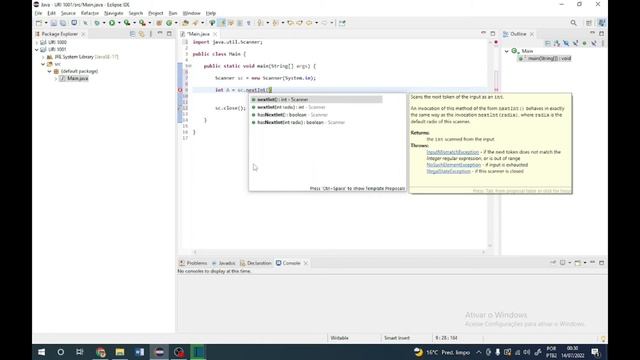Click the Debug bug toolbar icon
The width and height of the screenshot is (640, 360).
[97, 23]
